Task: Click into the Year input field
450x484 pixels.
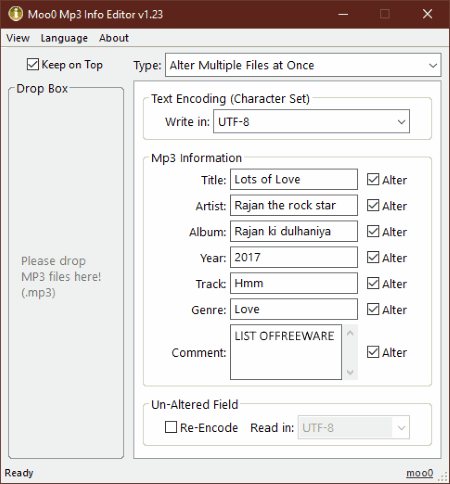Action: click(294, 257)
